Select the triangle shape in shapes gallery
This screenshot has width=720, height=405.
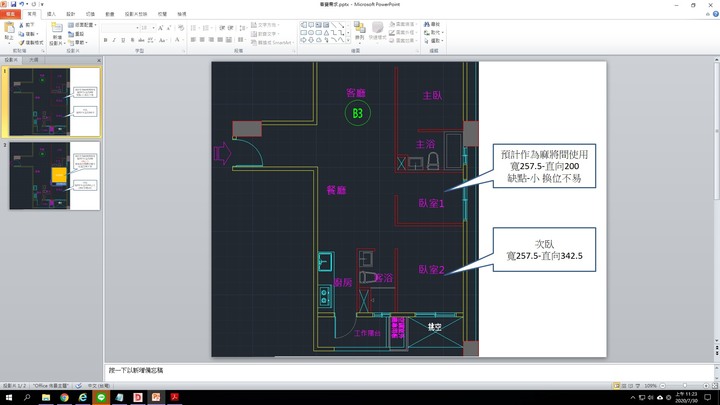point(326,33)
